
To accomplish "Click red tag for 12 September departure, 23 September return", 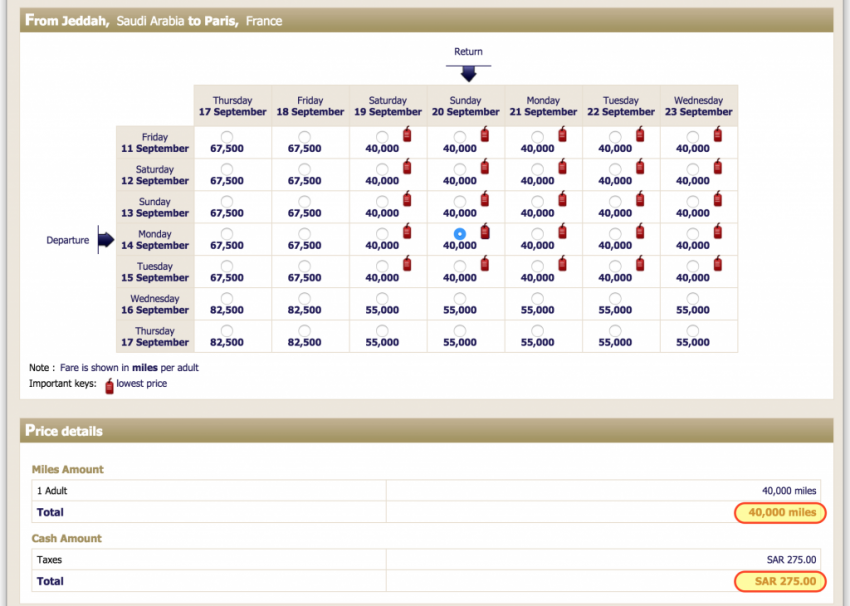I will (717, 167).
